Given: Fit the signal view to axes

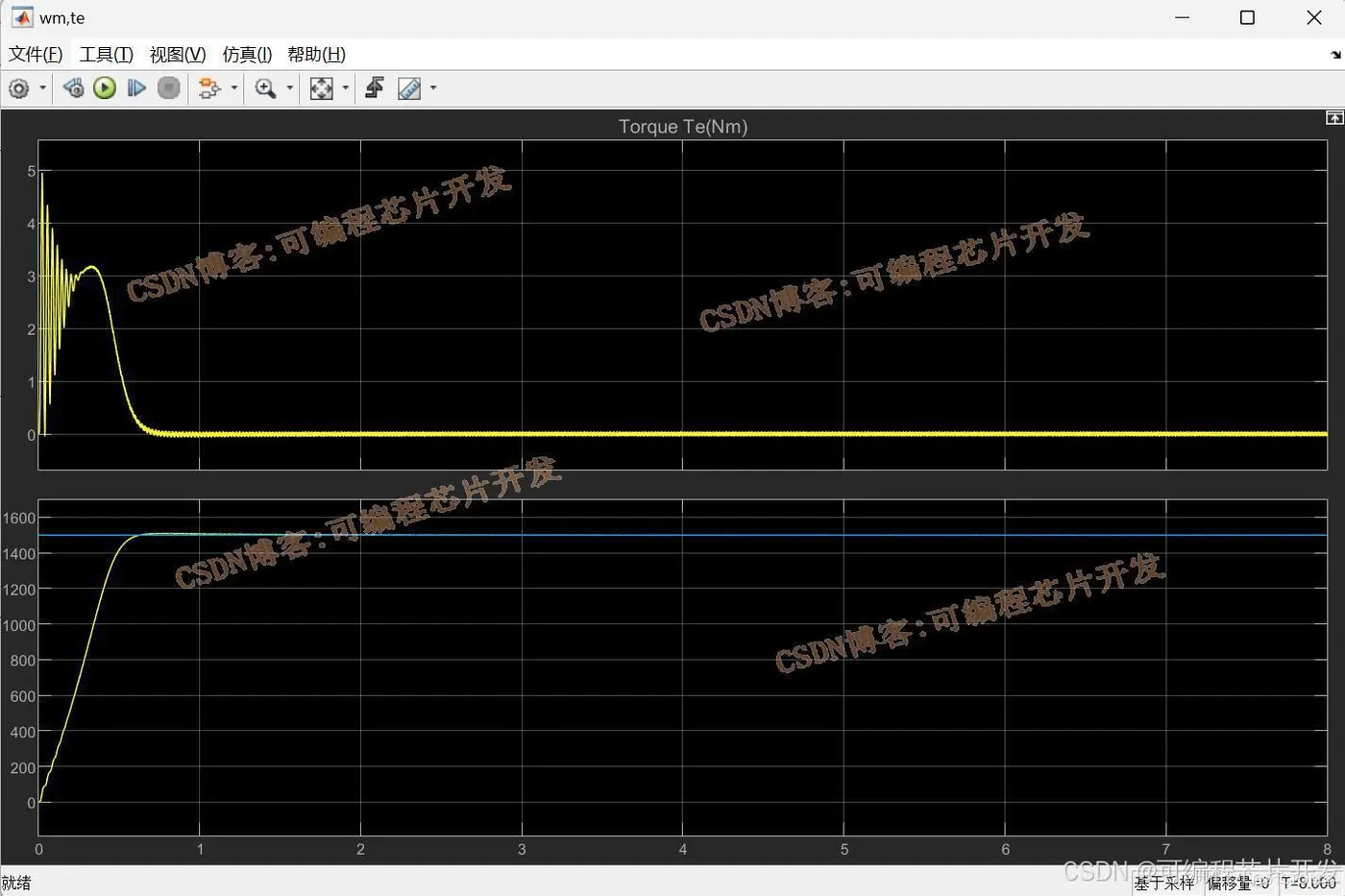Looking at the screenshot, I should point(322,87).
